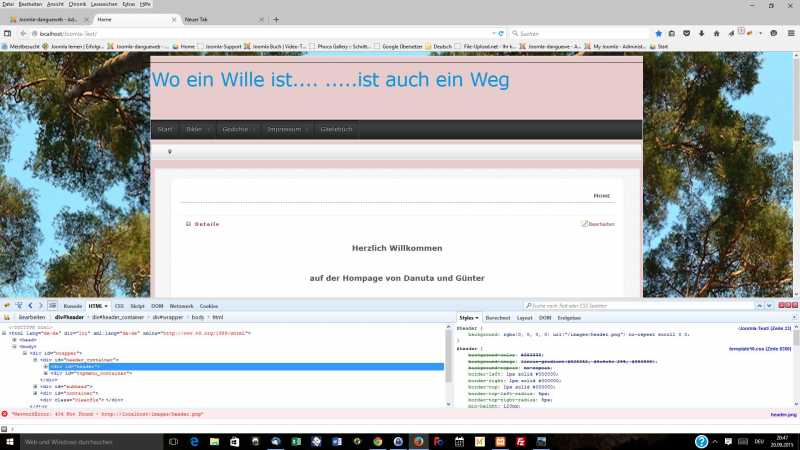Viewport: 800px width, 450px height.
Task: Click the Firebug search field
Action: 639,306
